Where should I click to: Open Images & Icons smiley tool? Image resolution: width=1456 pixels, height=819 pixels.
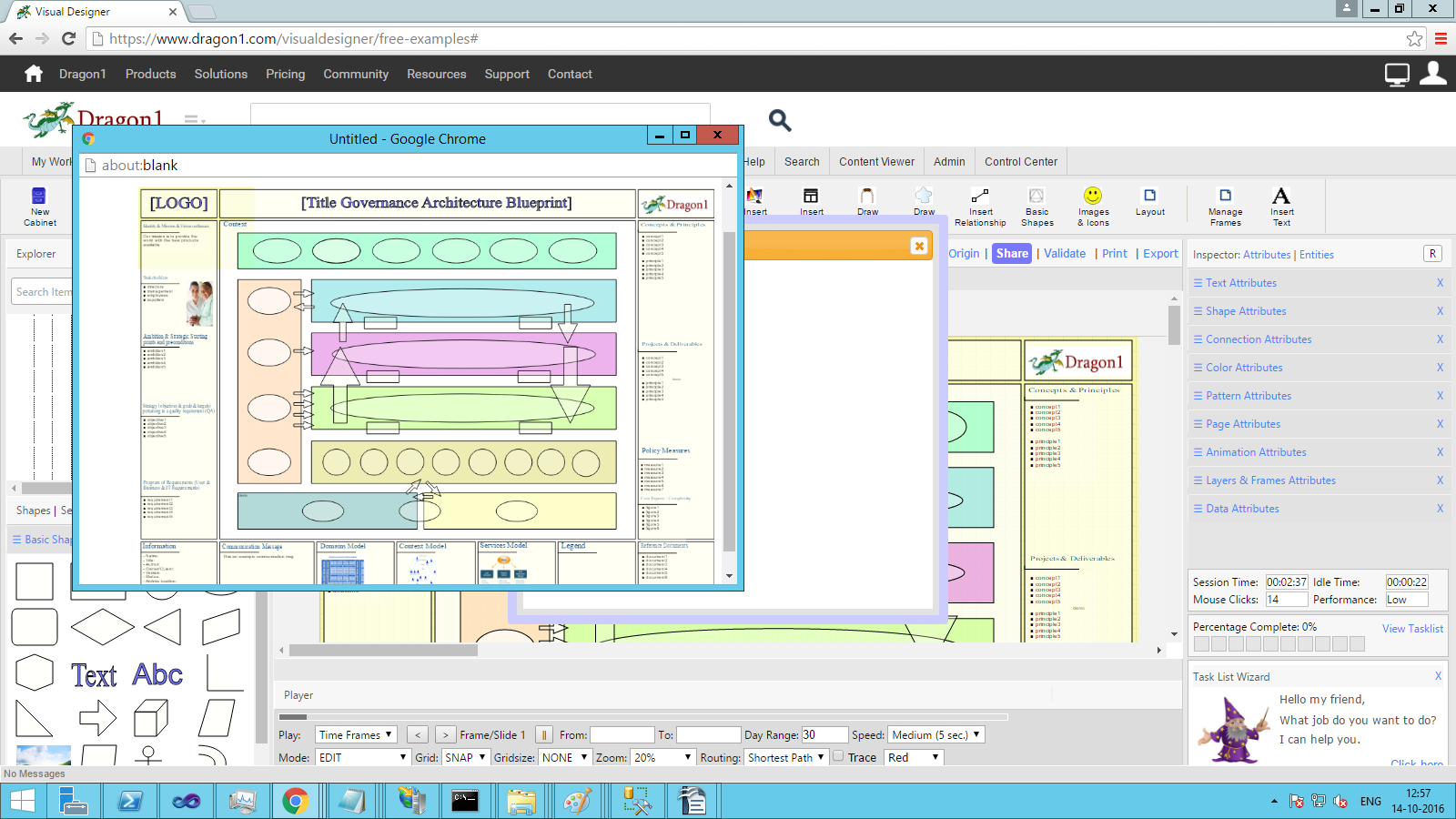pyautogui.click(x=1093, y=207)
